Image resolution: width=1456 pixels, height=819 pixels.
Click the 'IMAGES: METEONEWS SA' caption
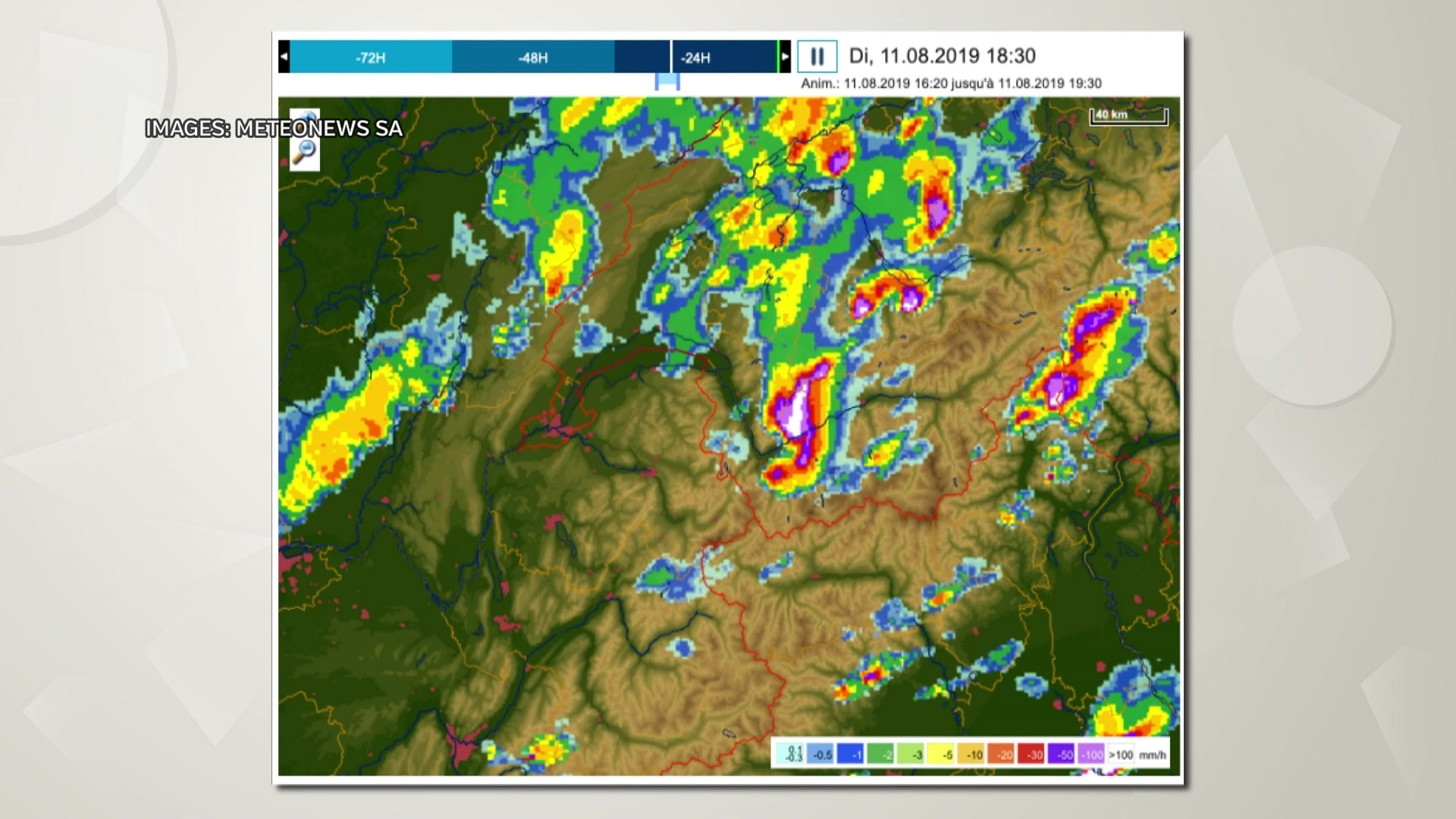(x=273, y=128)
